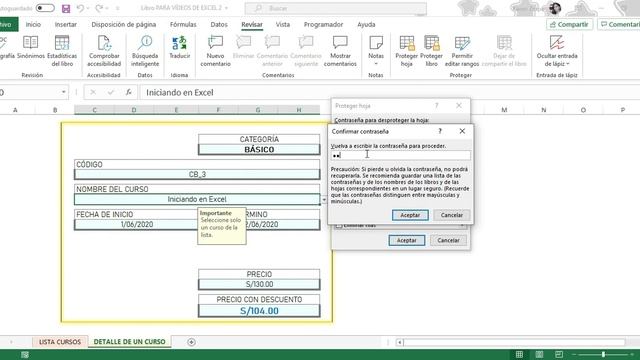This screenshot has width=640, height=360.
Task: Open the Insertar ribbon tab
Action: click(x=66, y=24)
